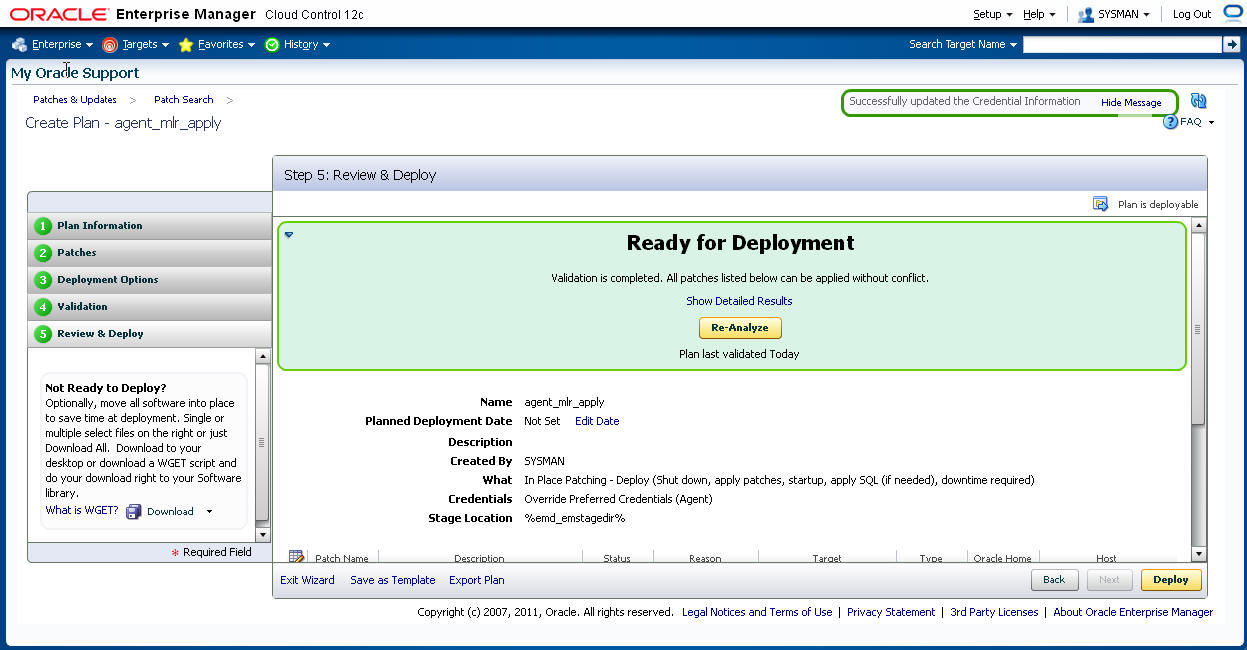Select Validation step

pos(150,307)
